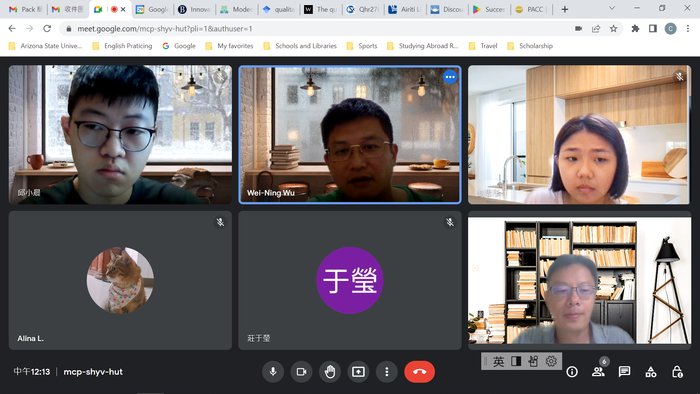Open the Google bookmark
This screenshot has height=394, width=700.
pos(179,46)
